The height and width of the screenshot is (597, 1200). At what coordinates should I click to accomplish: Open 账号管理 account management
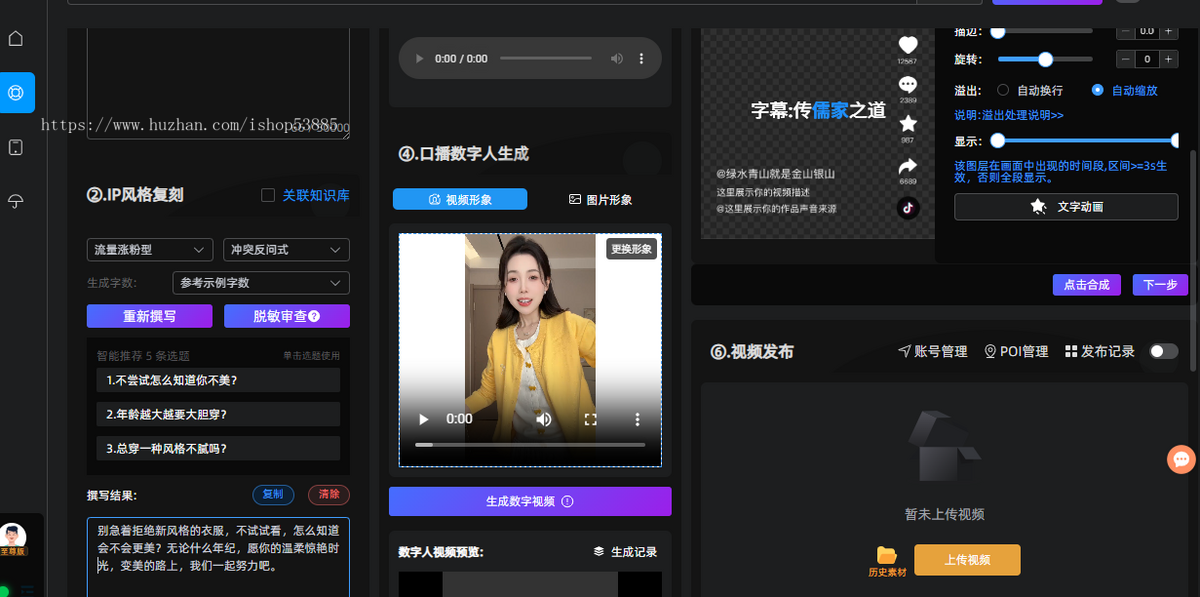tap(933, 351)
